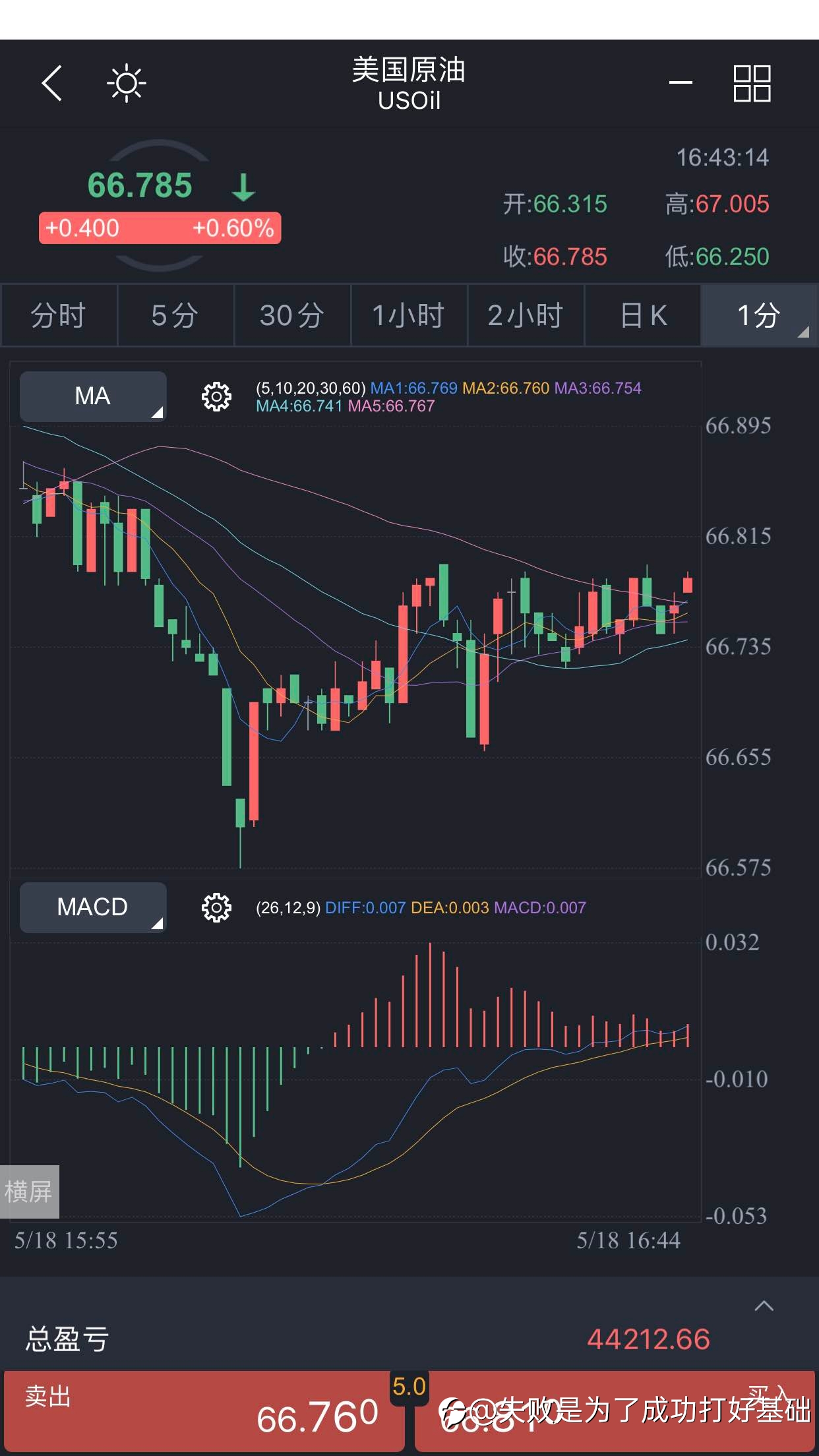Tap the 5.0 spread badge
Image resolution: width=819 pixels, height=1456 pixels.
[409, 1387]
